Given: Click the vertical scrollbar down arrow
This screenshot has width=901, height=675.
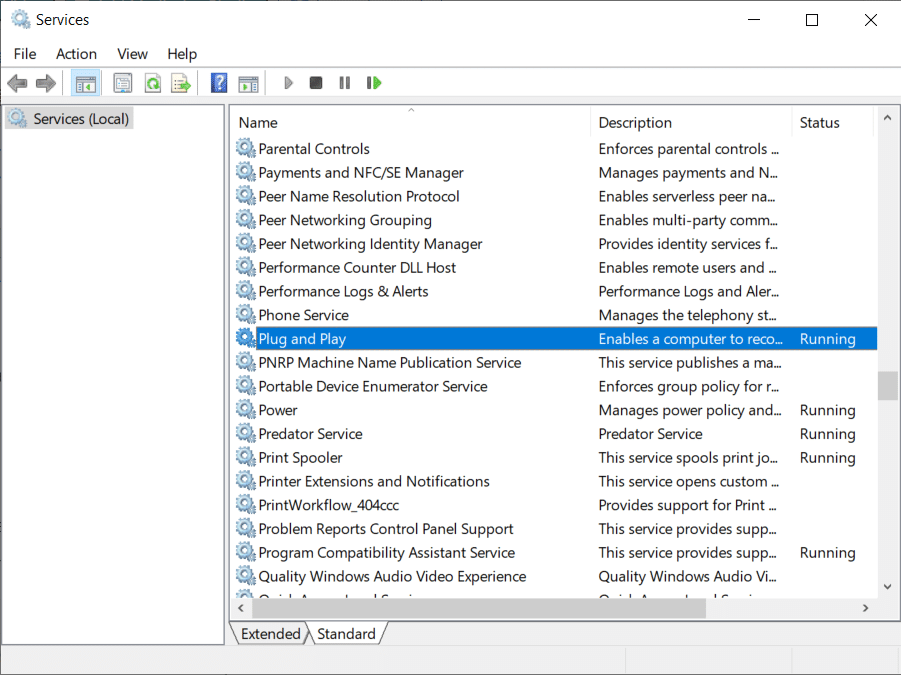Looking at the screenshot, I should coord(887,586).
